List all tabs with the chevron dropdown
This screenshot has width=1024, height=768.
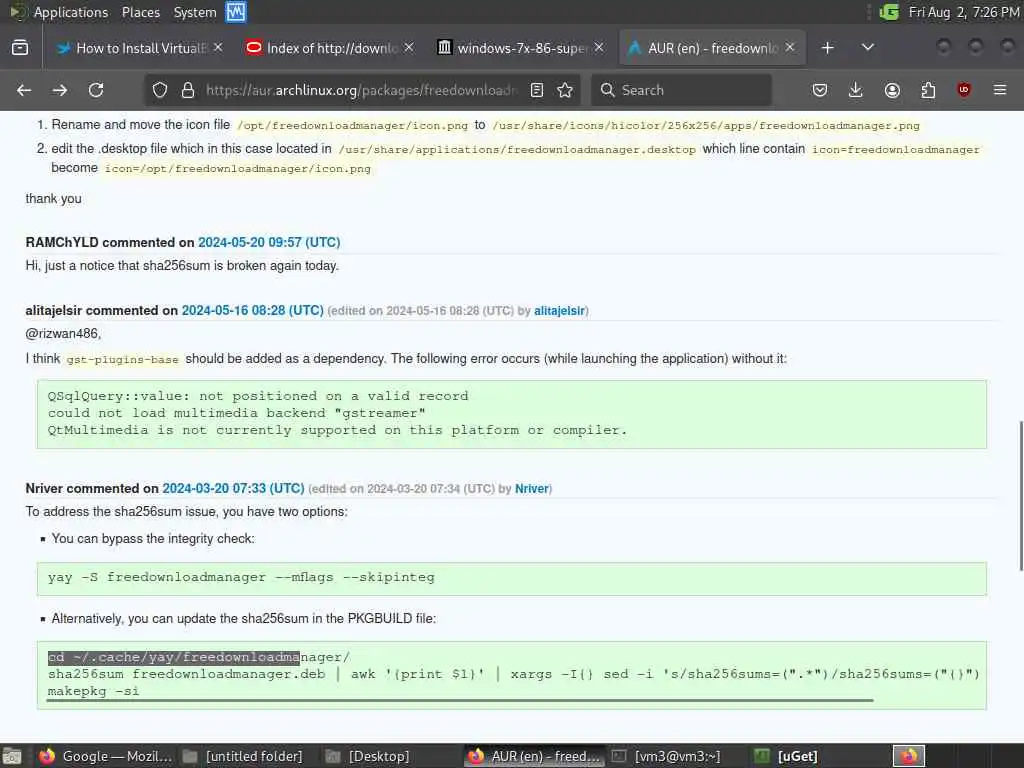pos(868,48)
